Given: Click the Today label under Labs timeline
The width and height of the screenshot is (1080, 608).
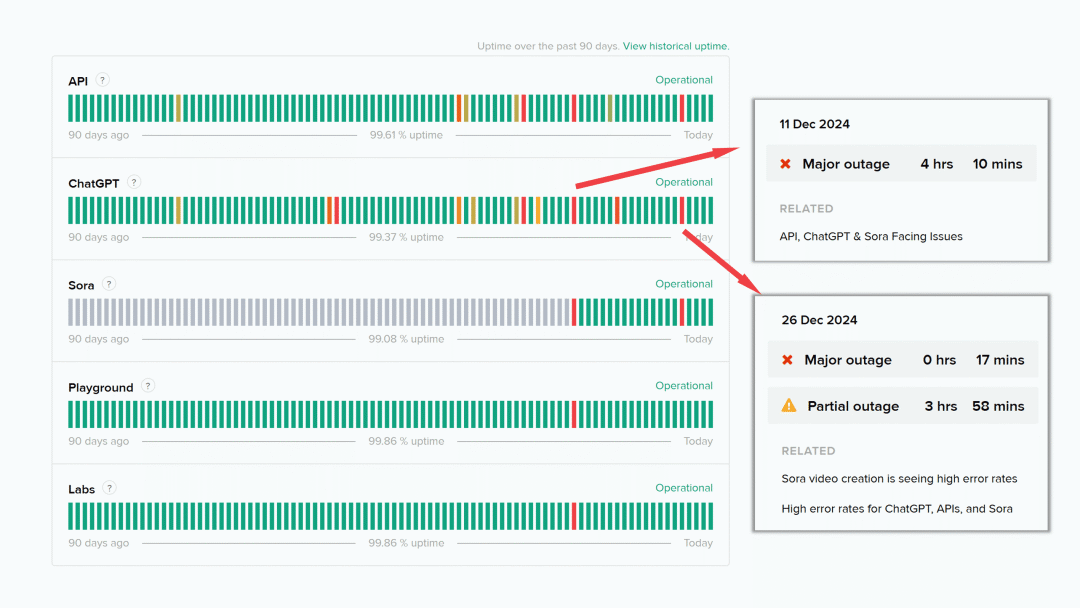Looking at the screenshot, I should pos(698,543).
